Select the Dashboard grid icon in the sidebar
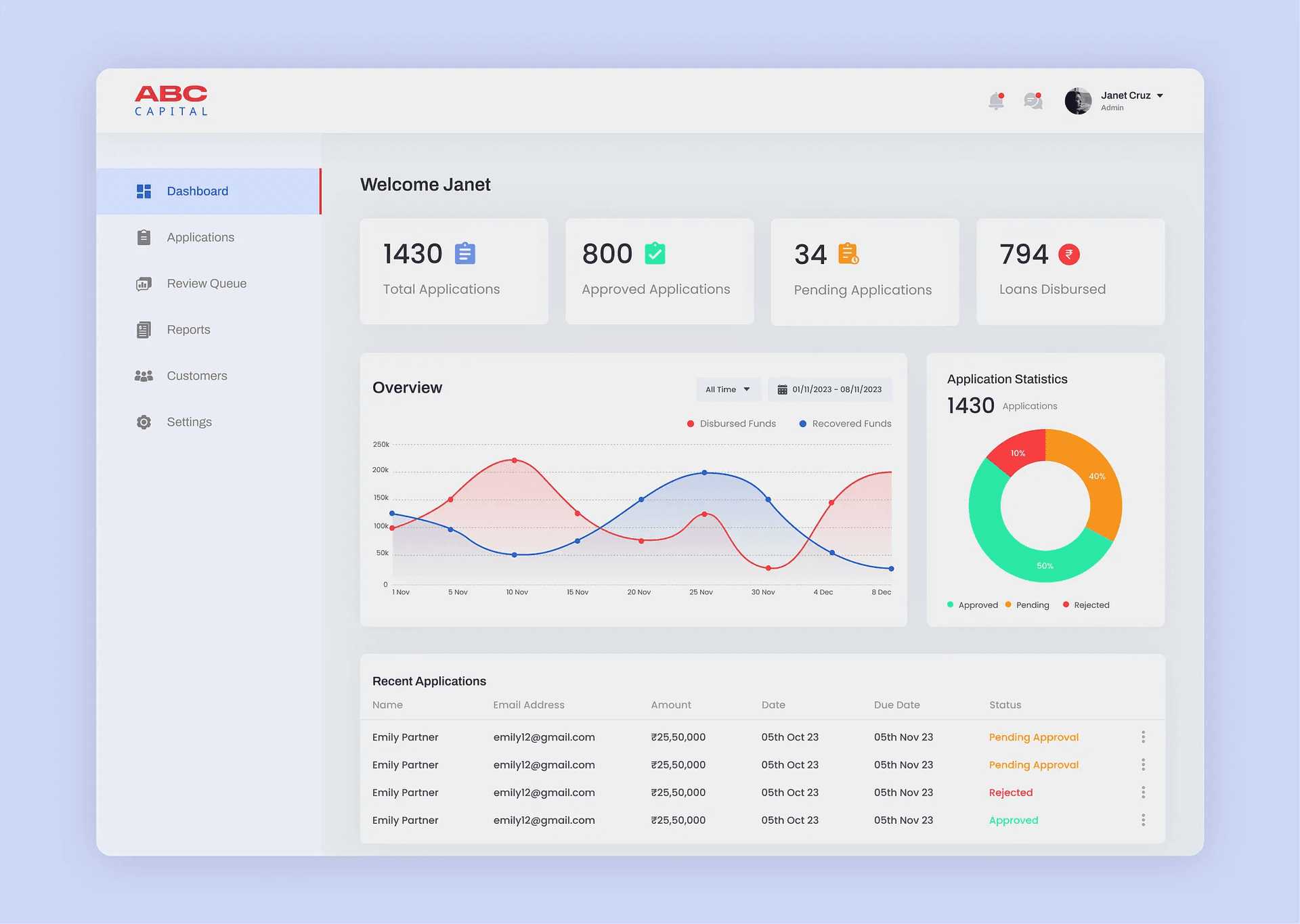 point(144,192)
